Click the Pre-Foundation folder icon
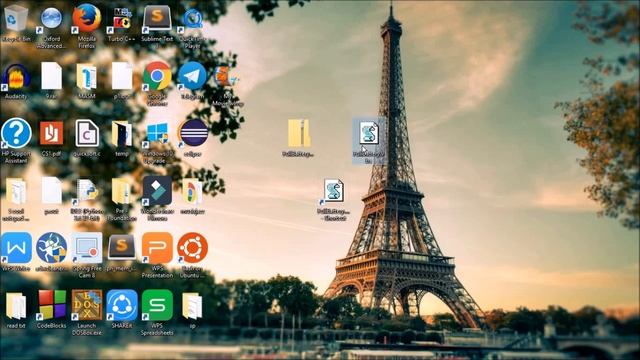Viewport: 640px width, 360px height. point(122,191)
